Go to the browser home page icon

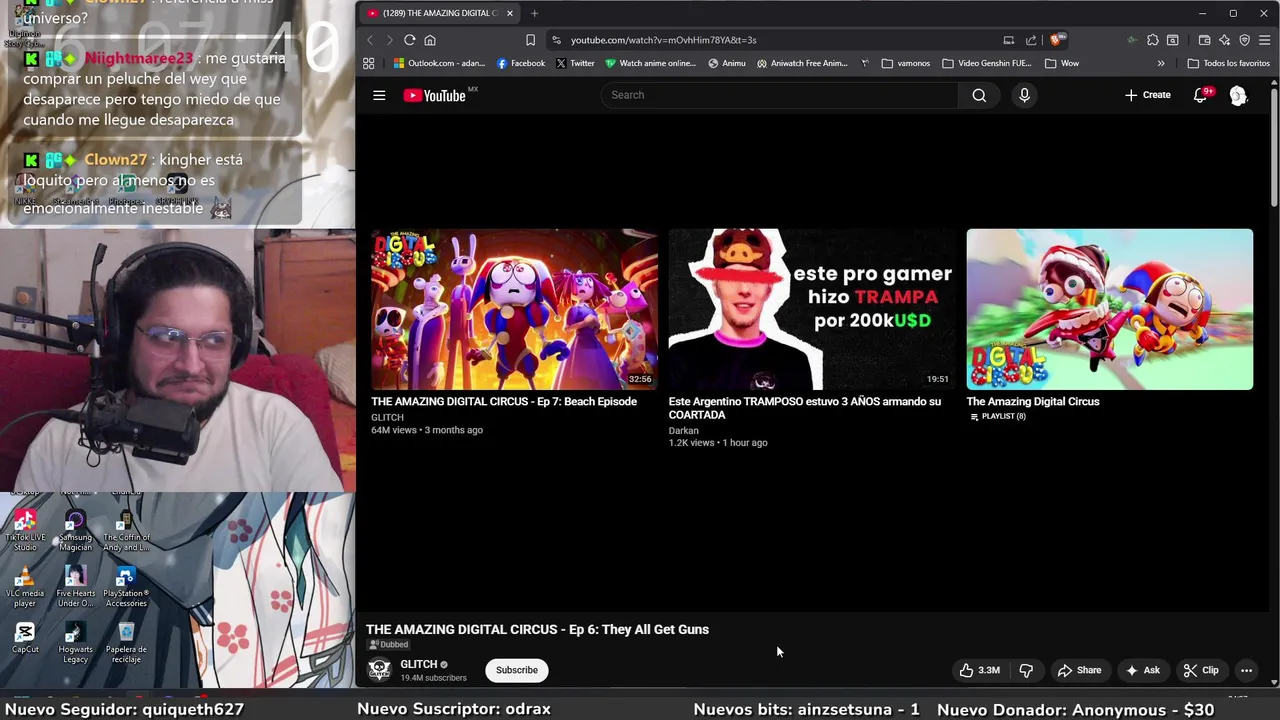pos(430,40)
